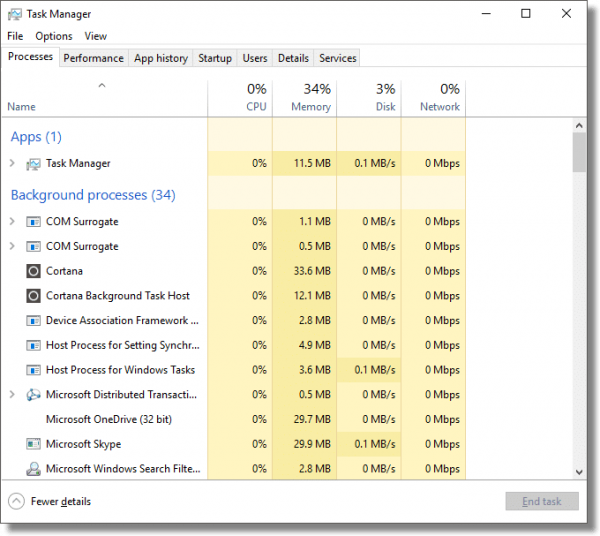Click the Task Manager app row icon
The image size is (600, 536).
click(x=33, y=164)
